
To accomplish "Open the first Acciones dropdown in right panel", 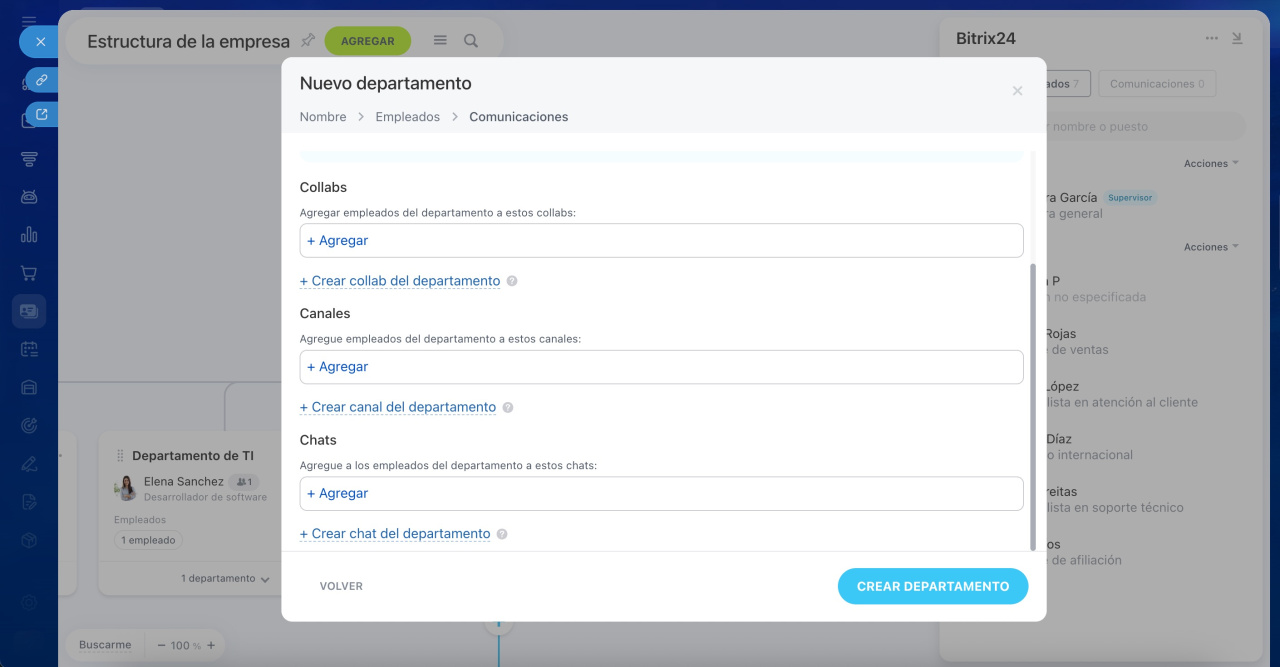I will (1211, 163).
